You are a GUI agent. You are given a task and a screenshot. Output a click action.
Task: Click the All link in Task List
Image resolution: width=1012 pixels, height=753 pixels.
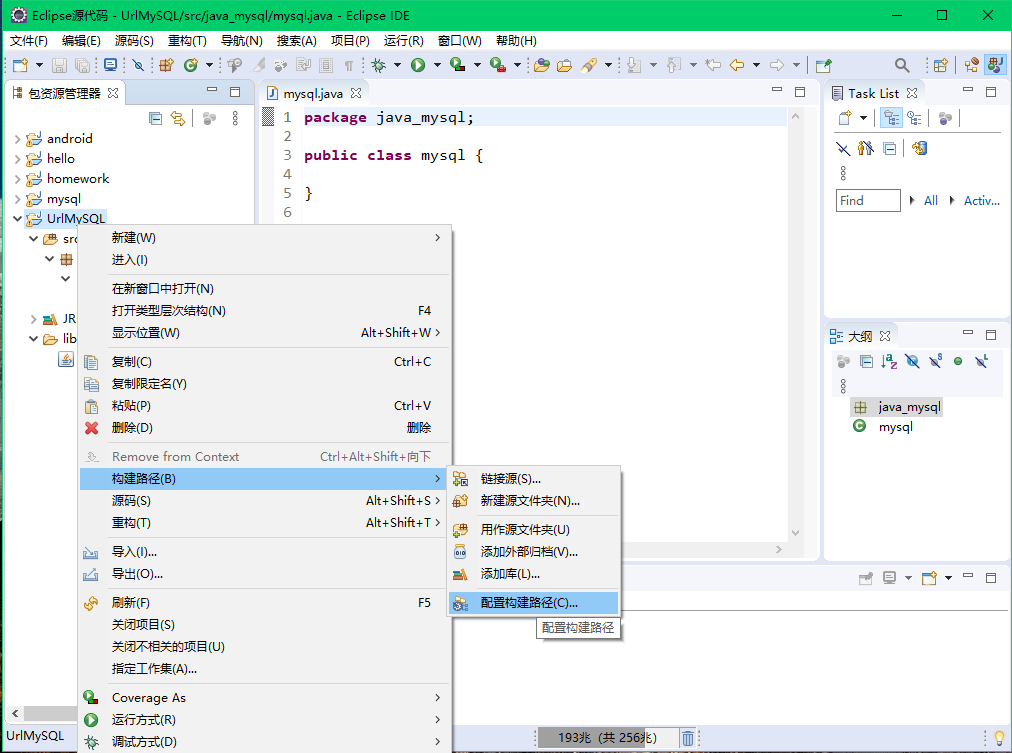pyautogui.click(x=930, y=200)
